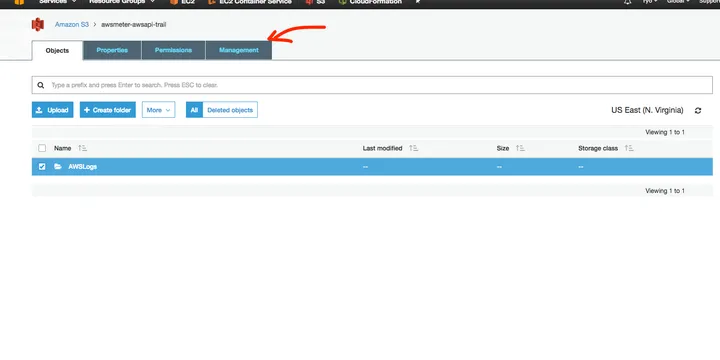Screen dimensions: 720x360
Task: Open the More dropdown menu
Action: [158, 110]
